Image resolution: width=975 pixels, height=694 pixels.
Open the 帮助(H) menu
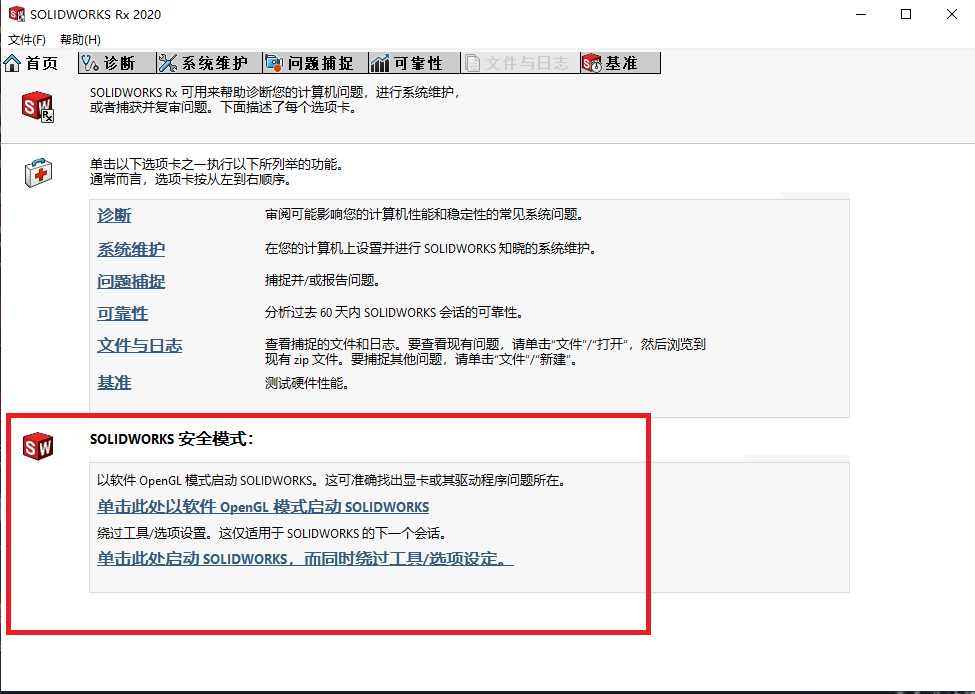pyautogui.click(x=80, y=40)
